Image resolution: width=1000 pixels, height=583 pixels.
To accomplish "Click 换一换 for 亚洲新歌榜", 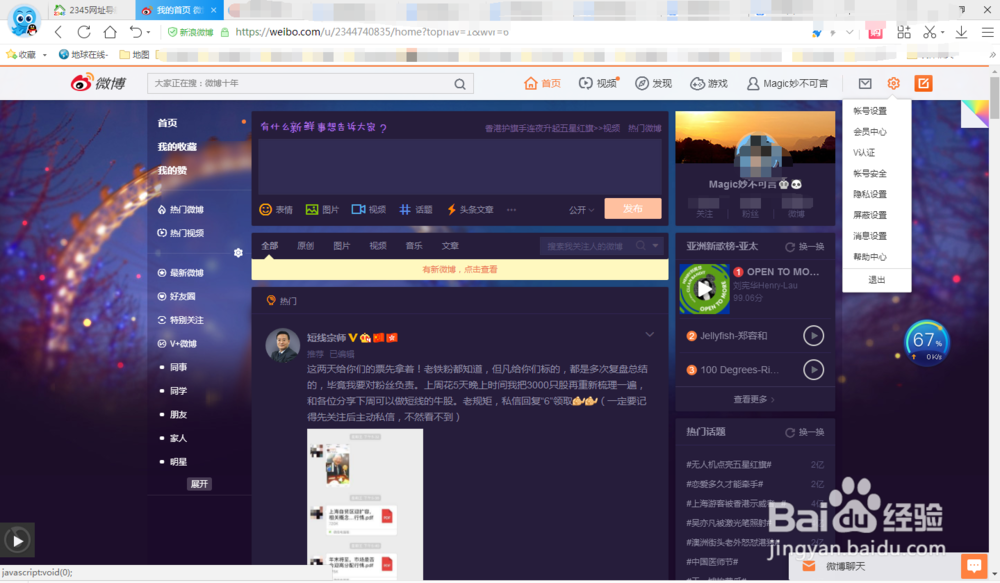I will 805,246.
